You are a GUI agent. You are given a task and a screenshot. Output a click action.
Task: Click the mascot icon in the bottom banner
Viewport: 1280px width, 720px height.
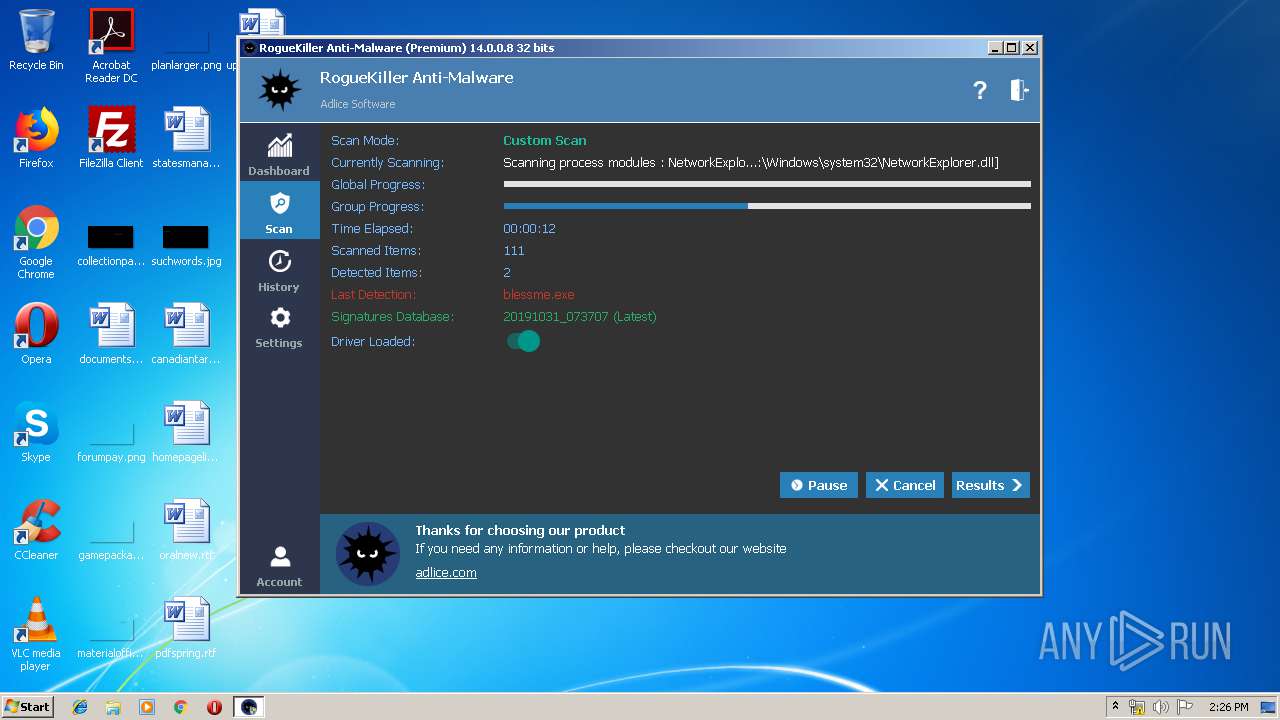pyautogui.click(x=367, y=553)
